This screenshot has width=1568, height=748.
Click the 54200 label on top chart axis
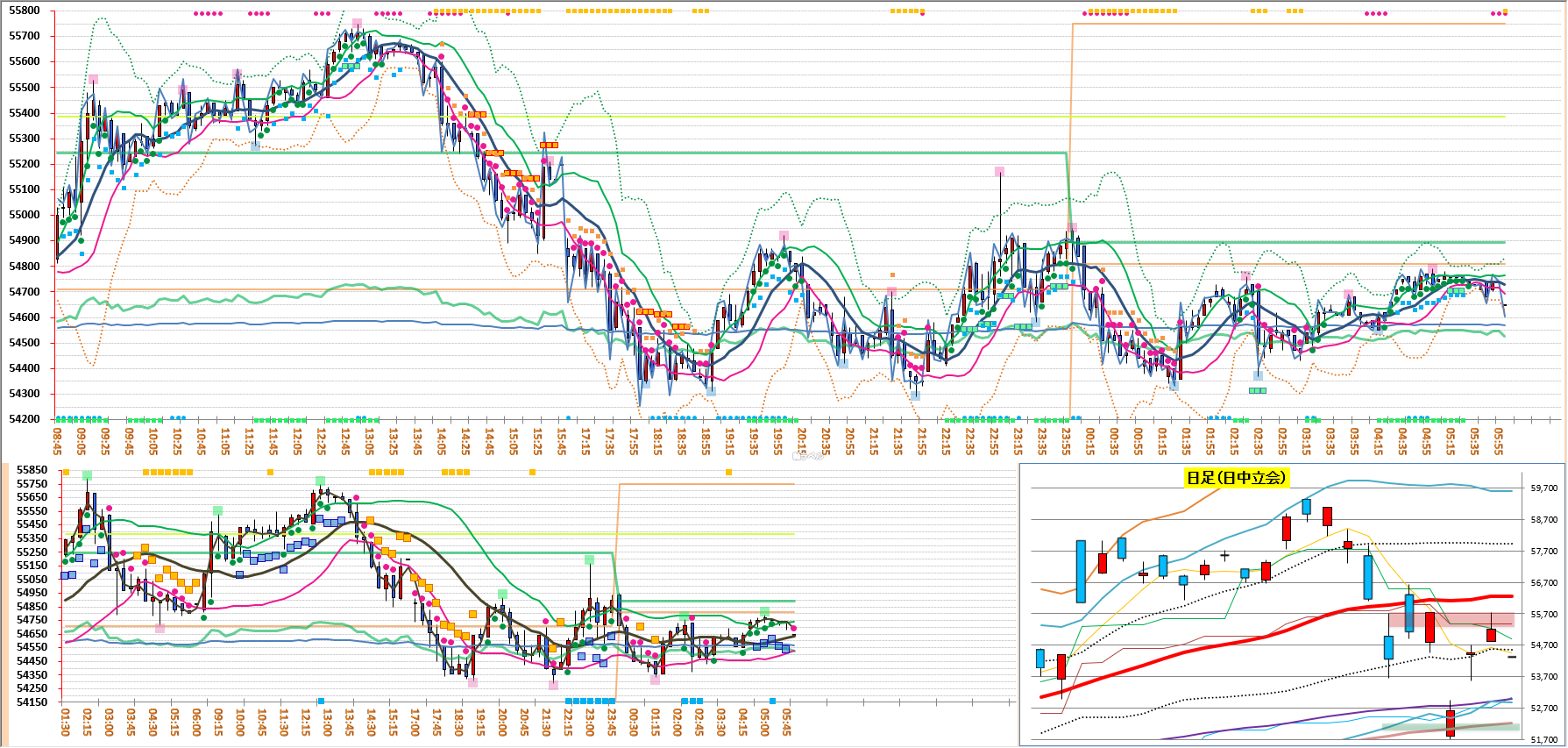point(25,419)
